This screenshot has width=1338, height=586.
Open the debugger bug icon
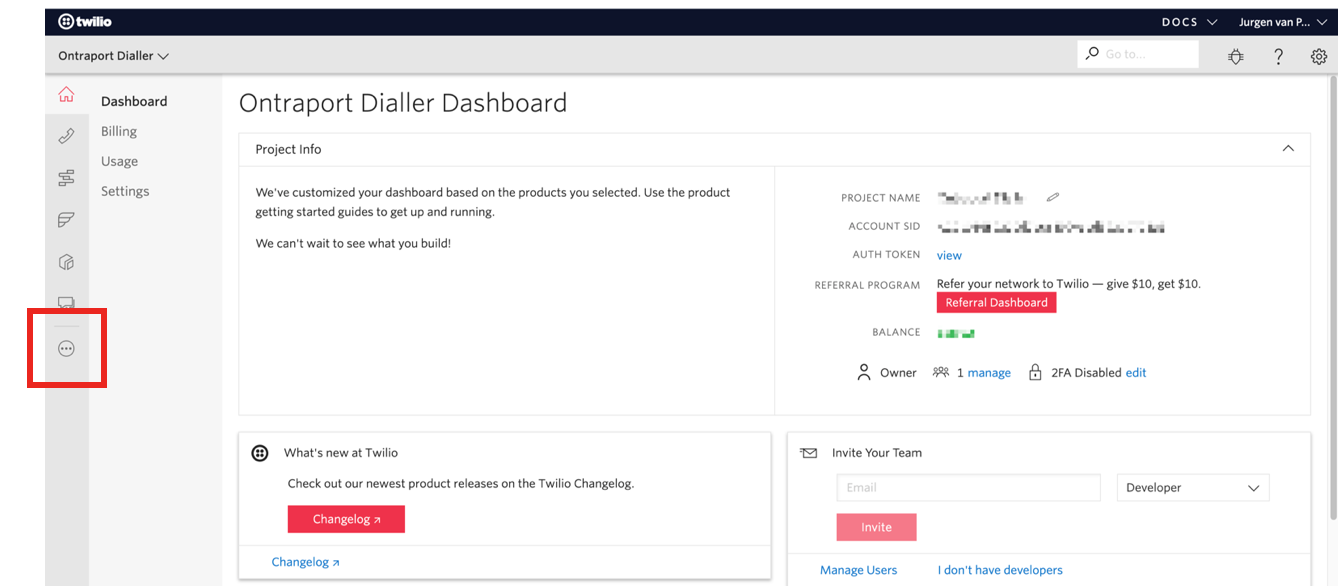pos(1236,57)
